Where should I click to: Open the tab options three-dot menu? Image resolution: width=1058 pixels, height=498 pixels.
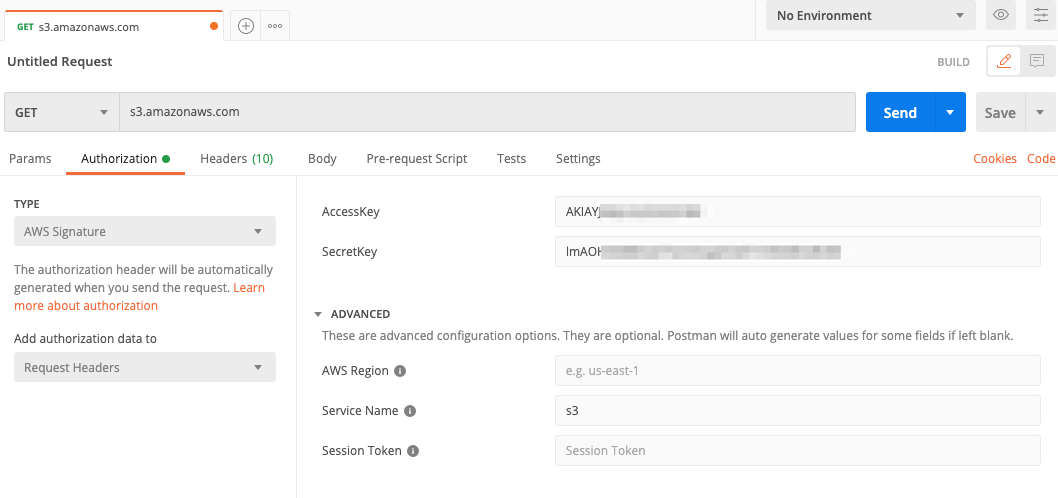pyautogui.click(x=275, y=26)
